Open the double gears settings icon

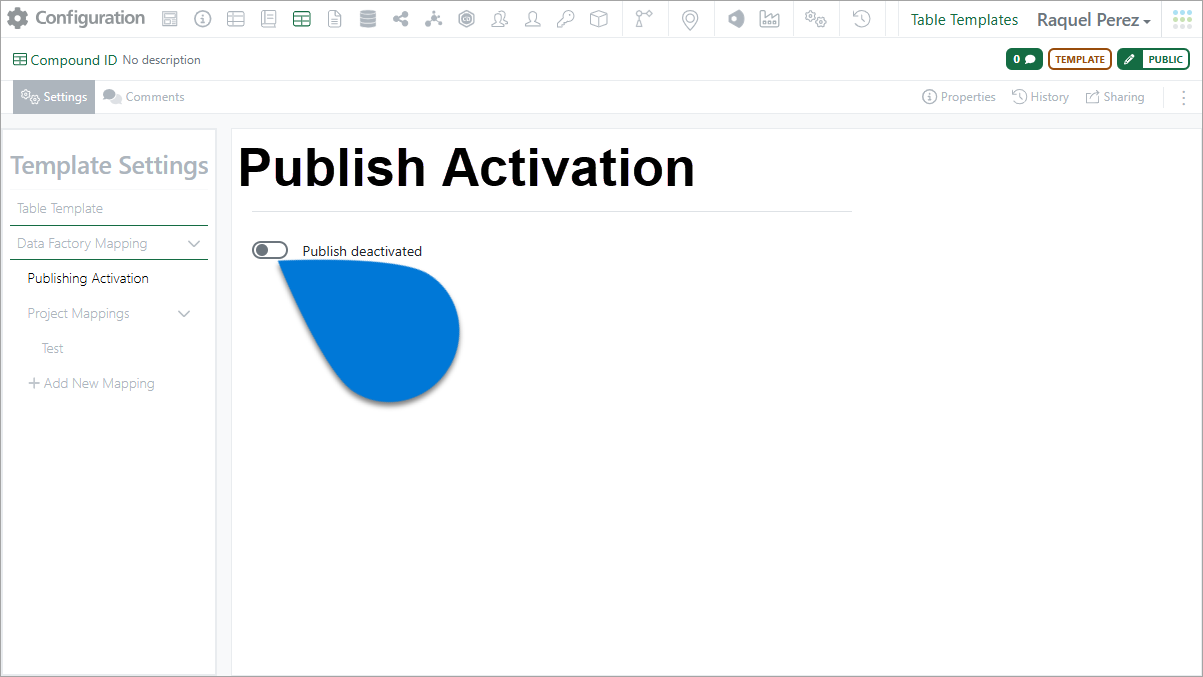(x=815, y=19)
